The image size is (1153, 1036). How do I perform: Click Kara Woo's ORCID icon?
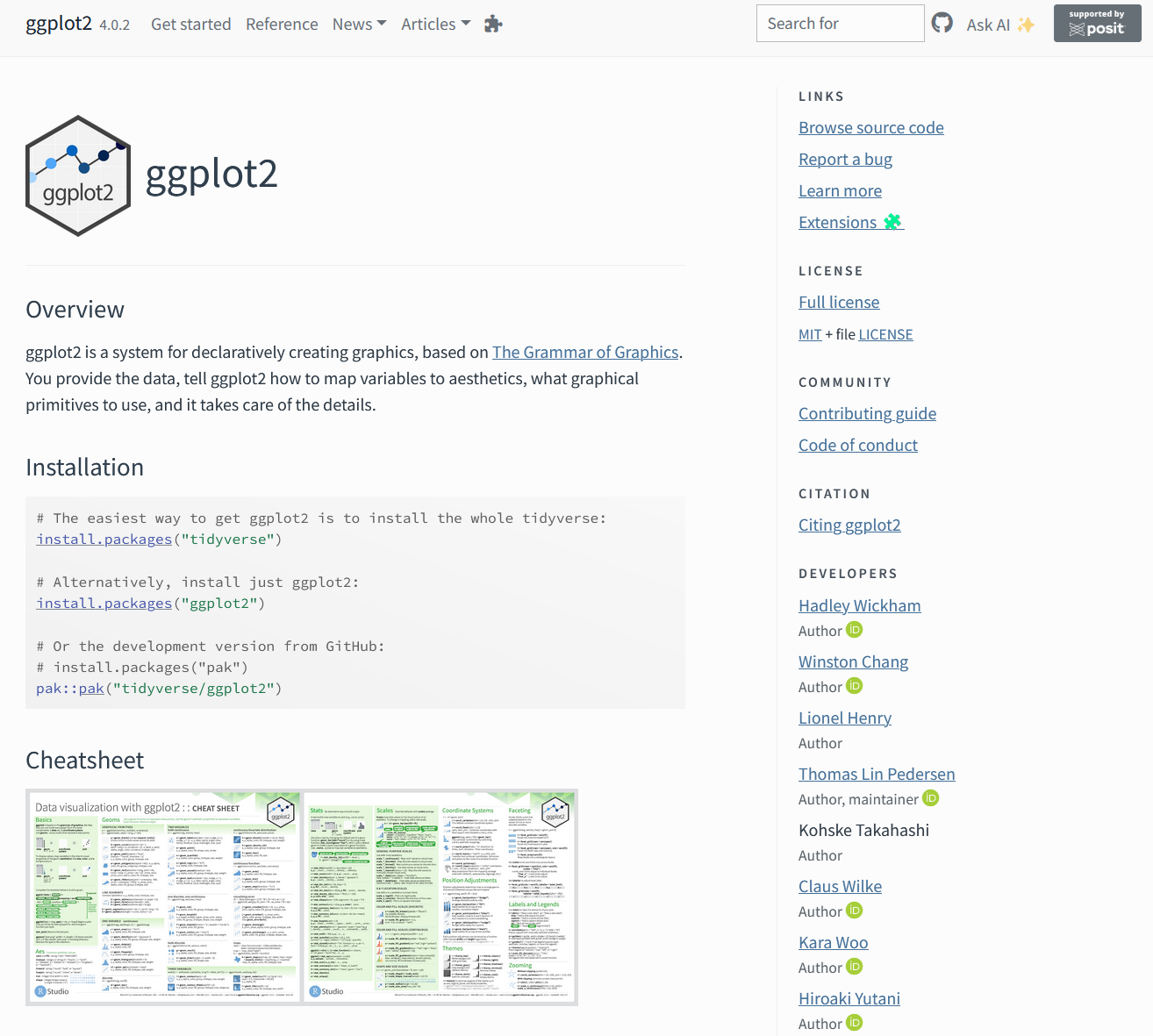[855, 967]
